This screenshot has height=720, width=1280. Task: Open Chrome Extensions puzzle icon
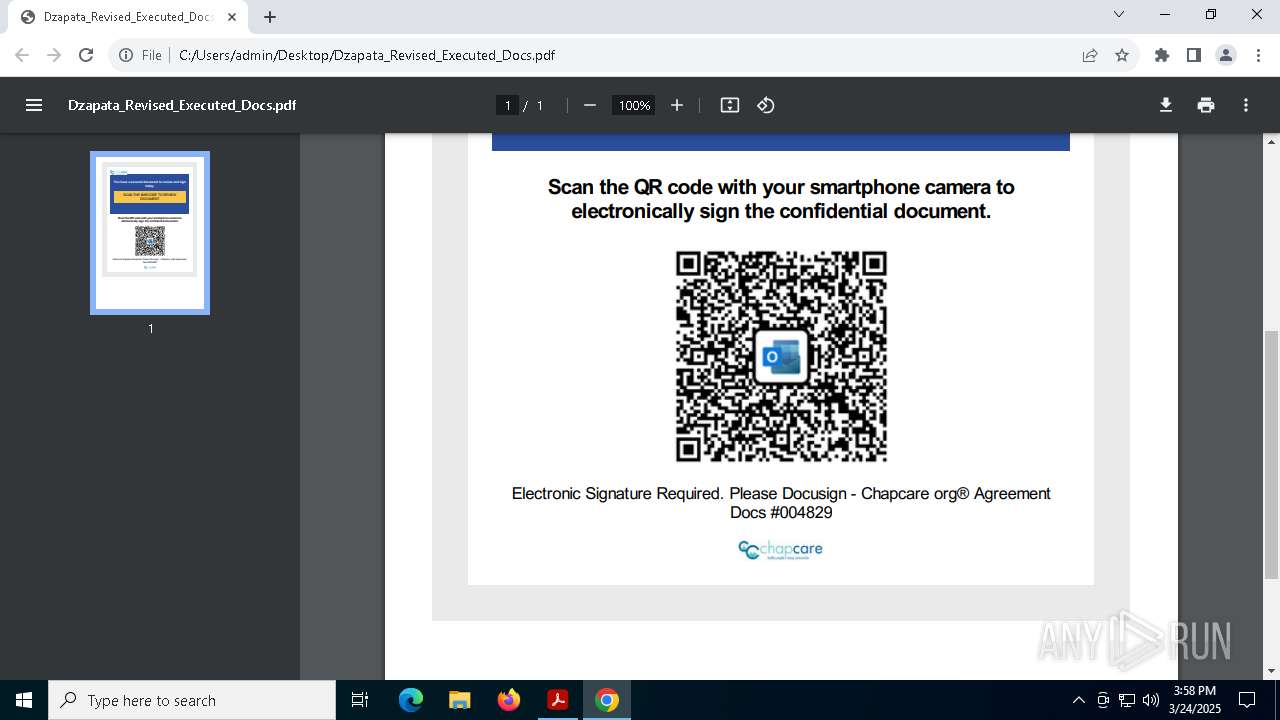[x=1162, y=55]
